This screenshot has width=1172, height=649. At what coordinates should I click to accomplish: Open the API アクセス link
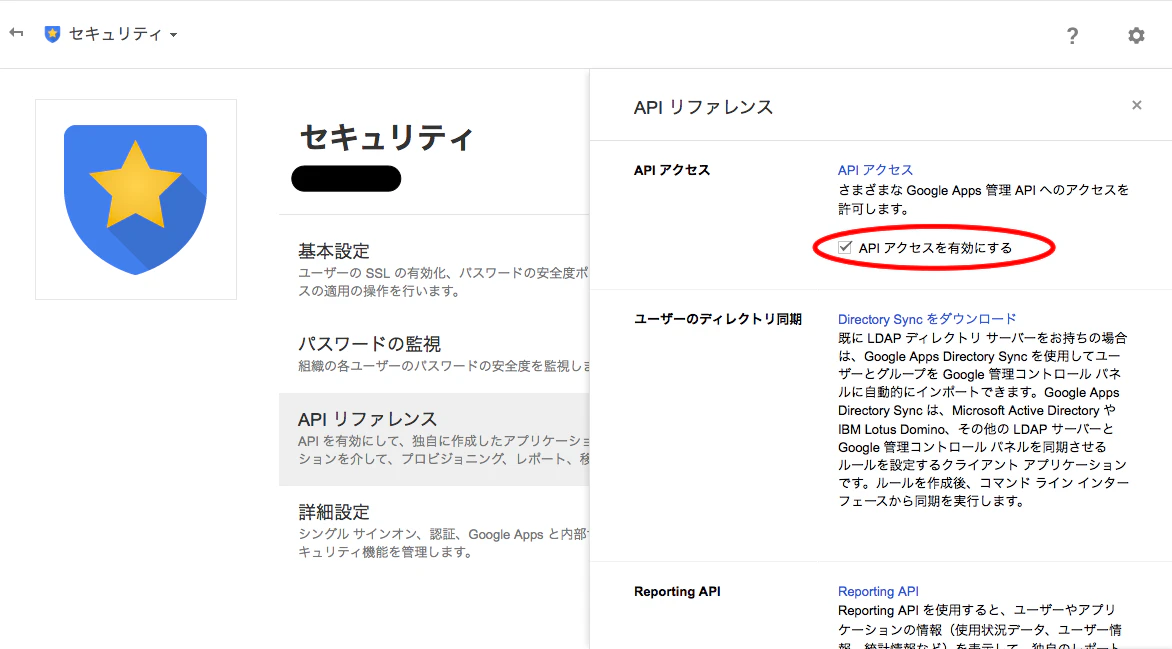875,170
